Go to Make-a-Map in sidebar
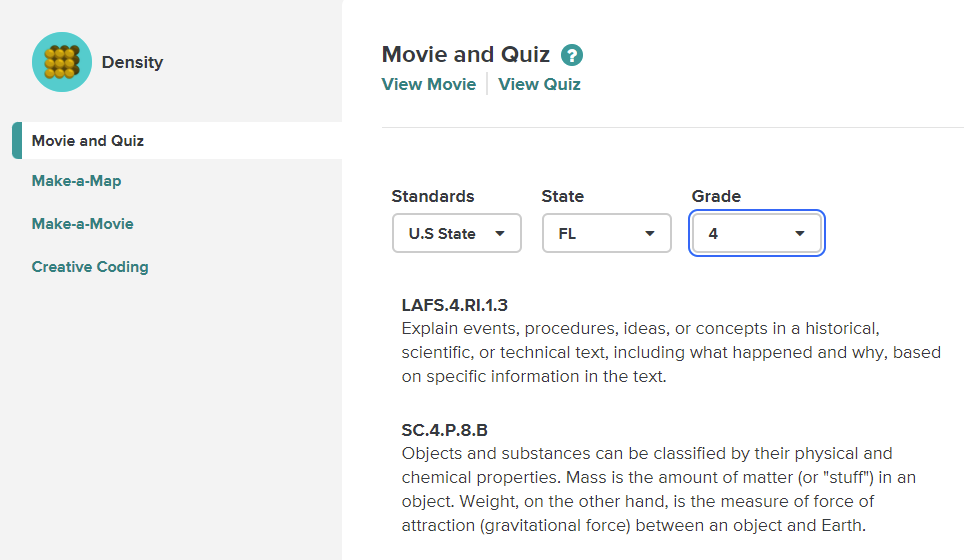This screenshot has width=964, height=560. tap(77, 181)
